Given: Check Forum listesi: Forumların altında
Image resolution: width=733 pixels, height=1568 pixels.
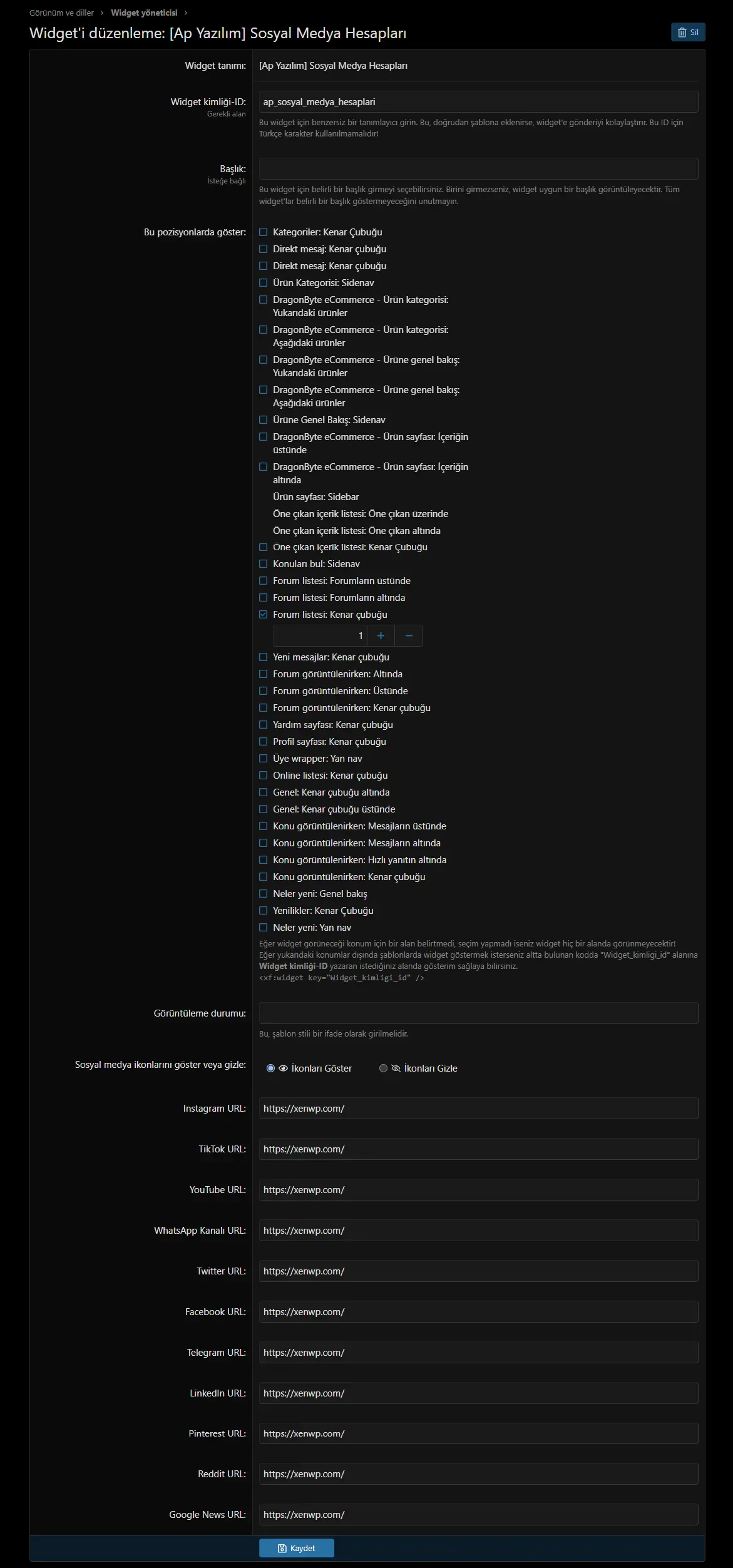Looking at the screenshot, I should tap(264, 598).
